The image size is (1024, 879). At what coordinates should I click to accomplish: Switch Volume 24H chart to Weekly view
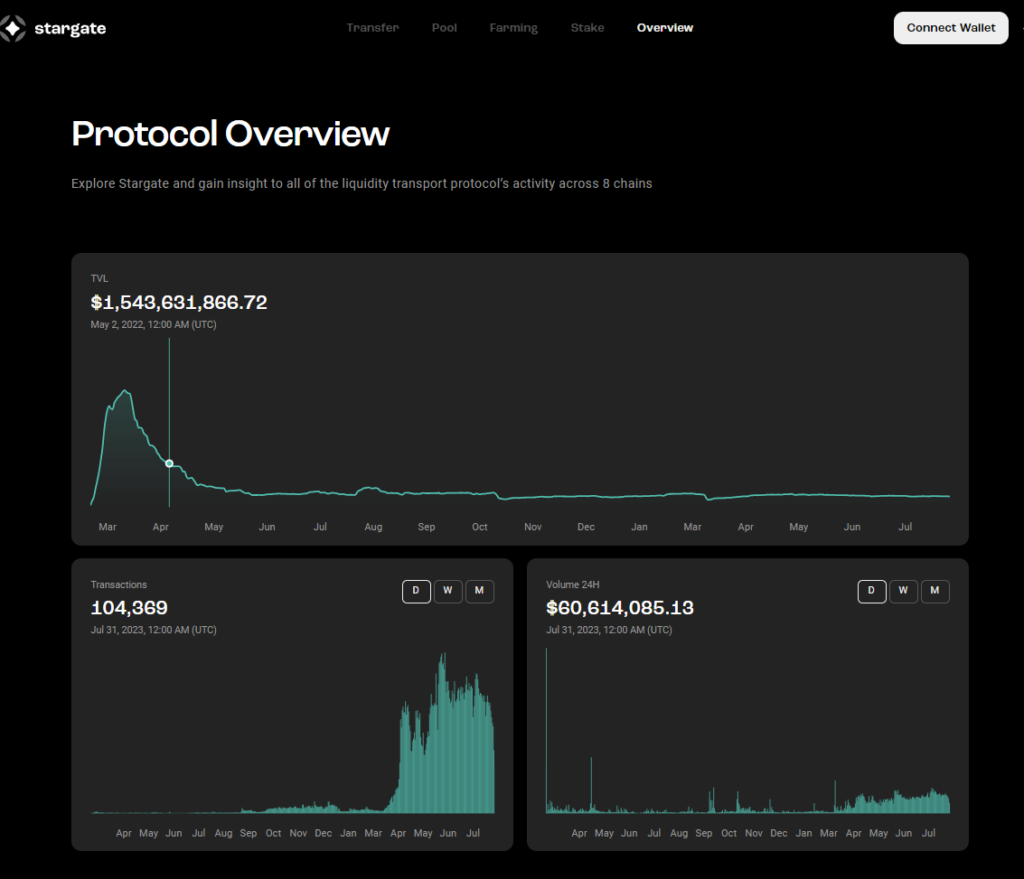pyautogui.click(x=903, y=591)
